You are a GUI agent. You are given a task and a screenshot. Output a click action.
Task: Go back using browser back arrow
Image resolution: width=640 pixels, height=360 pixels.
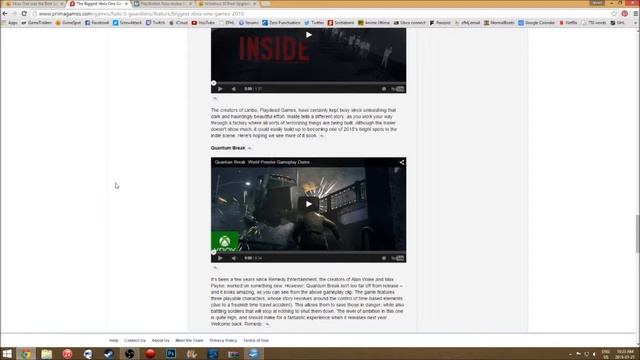point(5,13)
